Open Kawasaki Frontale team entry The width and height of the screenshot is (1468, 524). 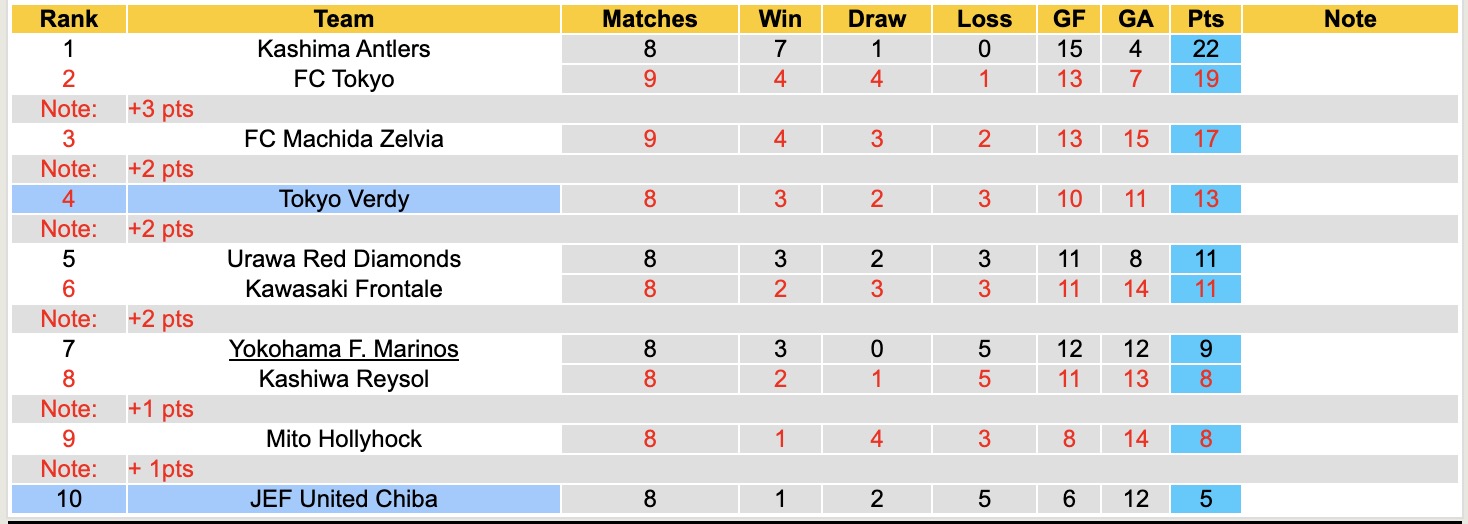[343, 289]
